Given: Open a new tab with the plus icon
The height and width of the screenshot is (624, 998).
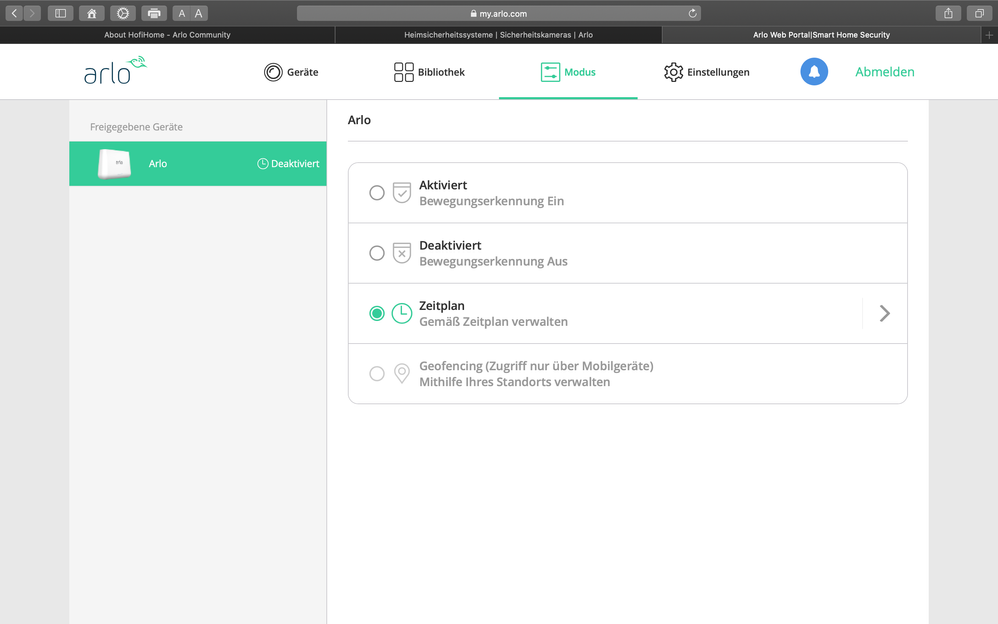Looking at the screenshot, I should click(989, 35).
